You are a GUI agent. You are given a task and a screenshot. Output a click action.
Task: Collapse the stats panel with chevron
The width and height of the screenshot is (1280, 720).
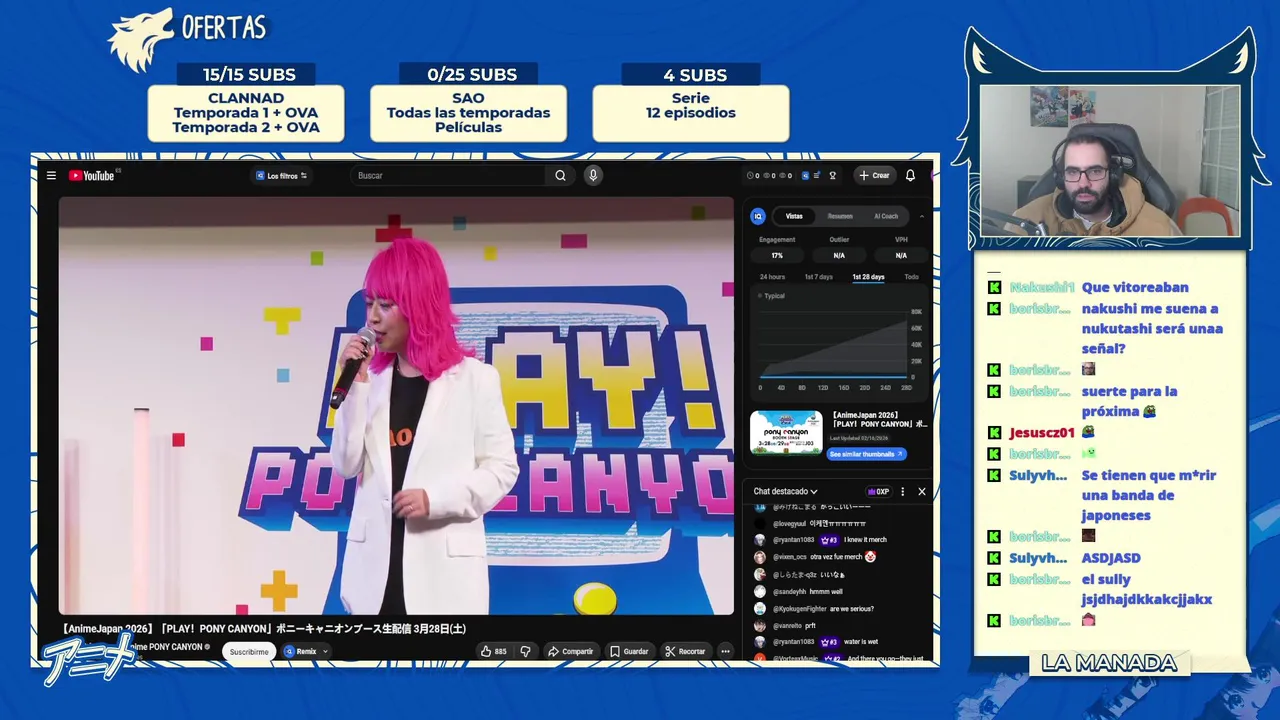coord(922,216)
